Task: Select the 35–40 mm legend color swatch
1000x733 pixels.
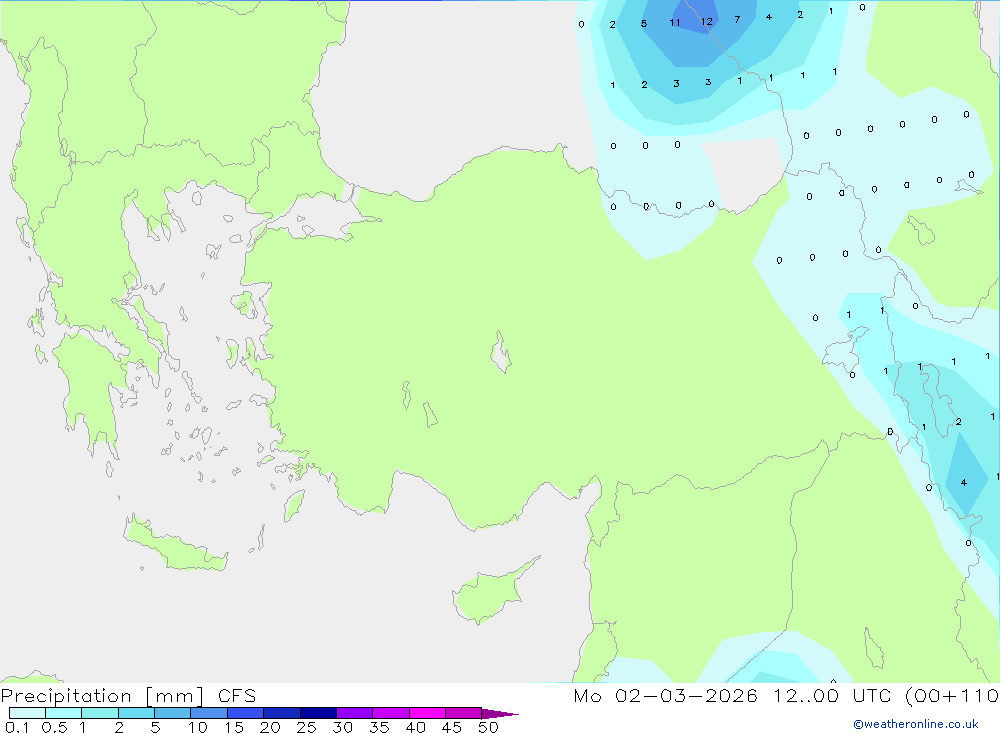Action: (x=391, y=713)
